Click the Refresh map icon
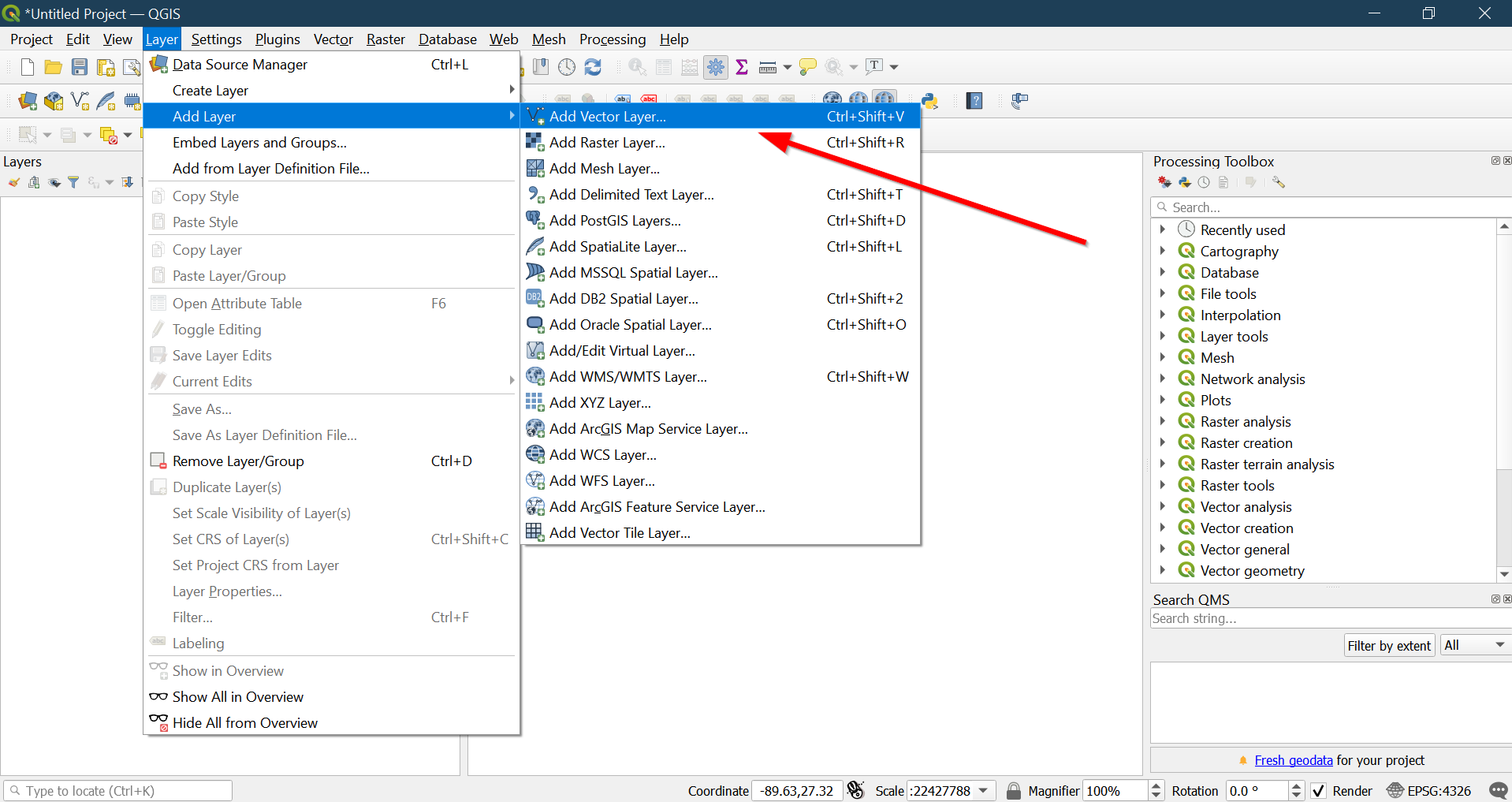1512x802 pixels. click(x=593, y=67)
